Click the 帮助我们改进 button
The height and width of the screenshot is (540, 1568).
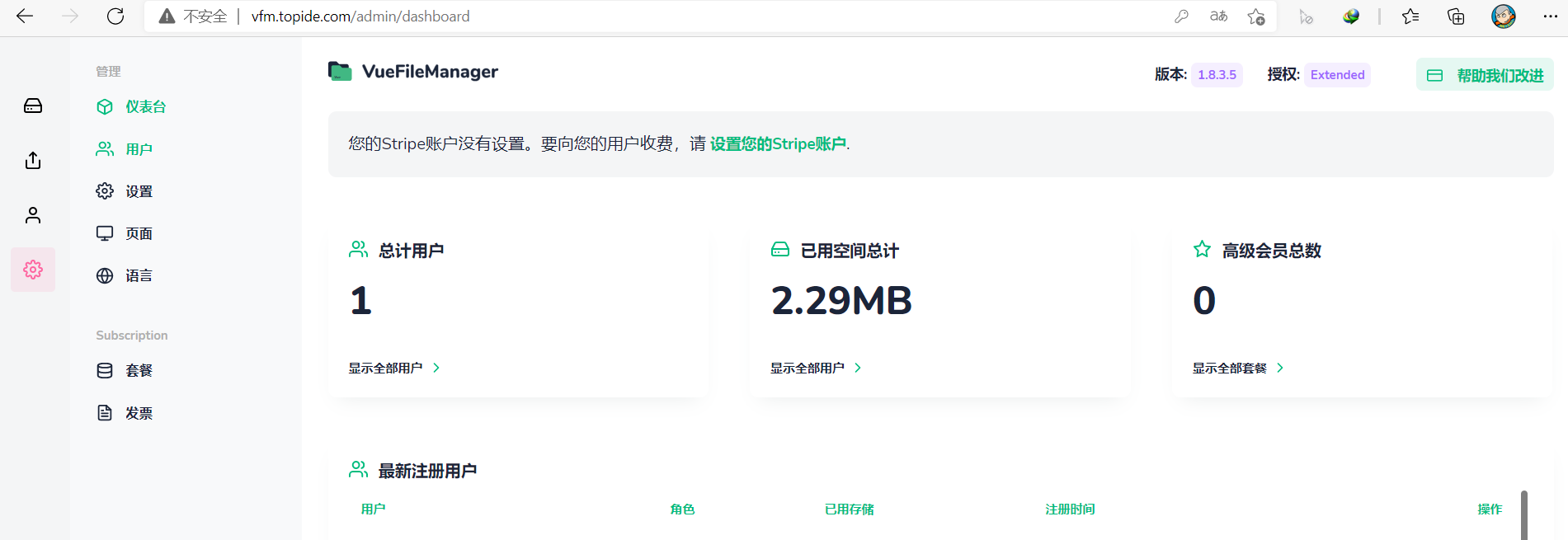coord(1485,75)
